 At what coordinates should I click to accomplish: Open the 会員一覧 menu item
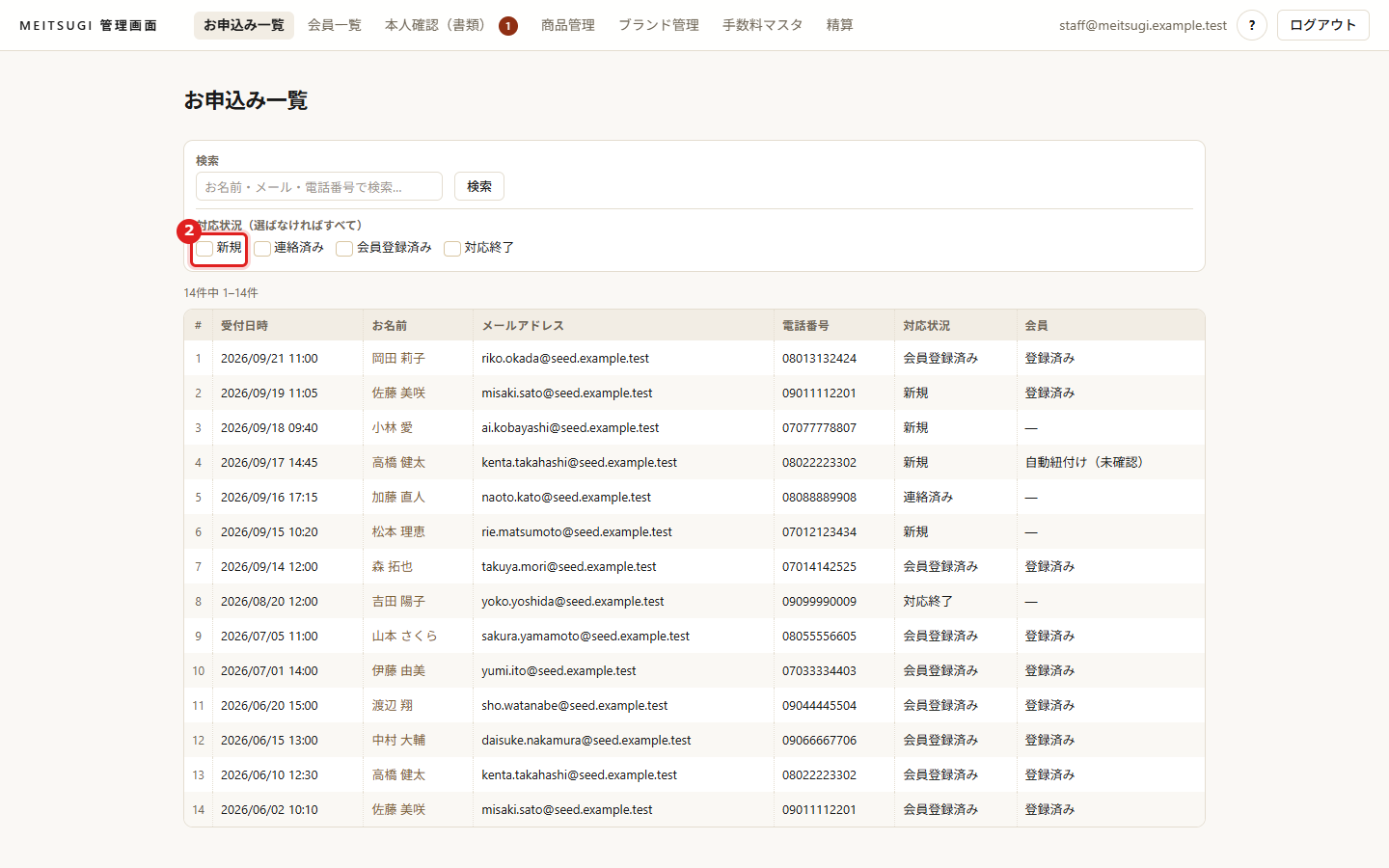[x=335, y=25]
